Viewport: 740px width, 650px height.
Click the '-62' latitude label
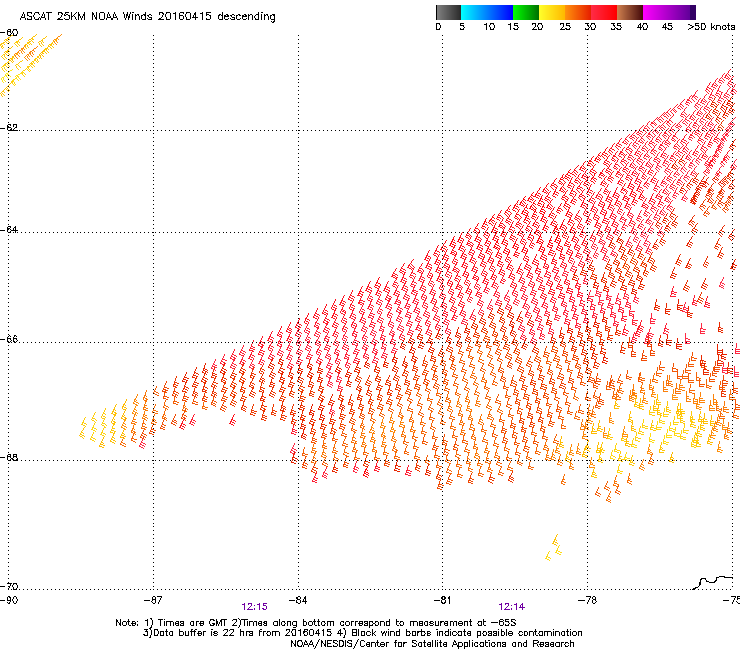(9, 128)
